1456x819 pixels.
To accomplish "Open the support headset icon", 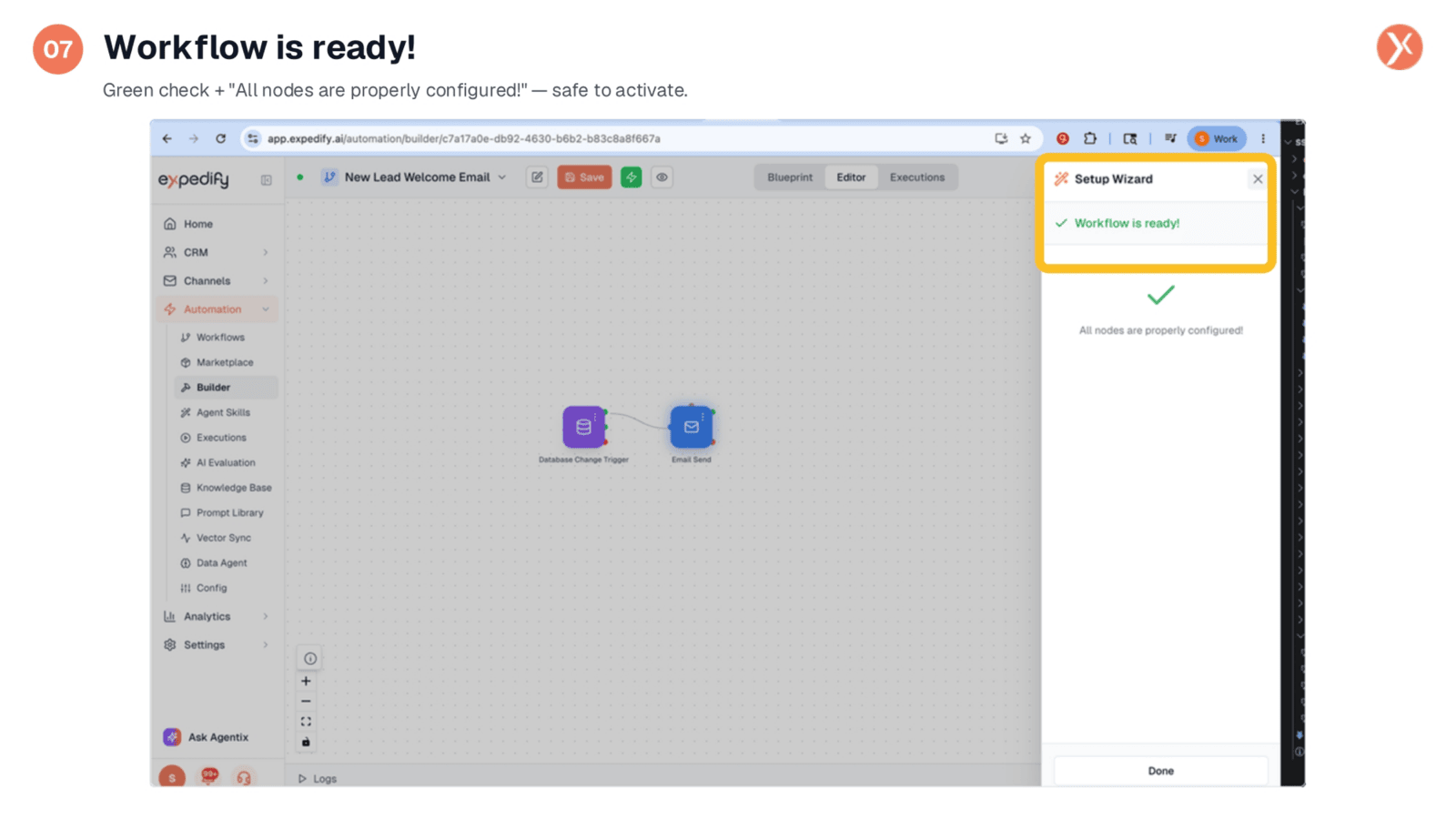I will pos(243,778).
